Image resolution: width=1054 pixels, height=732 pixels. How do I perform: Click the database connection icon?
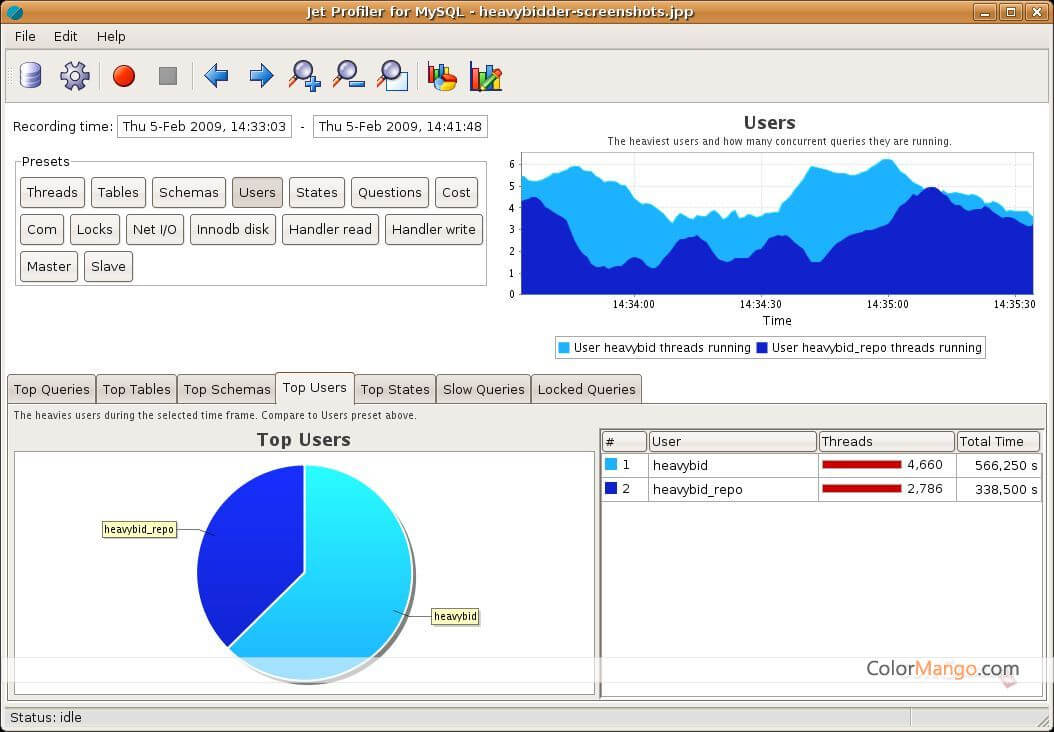31,76
